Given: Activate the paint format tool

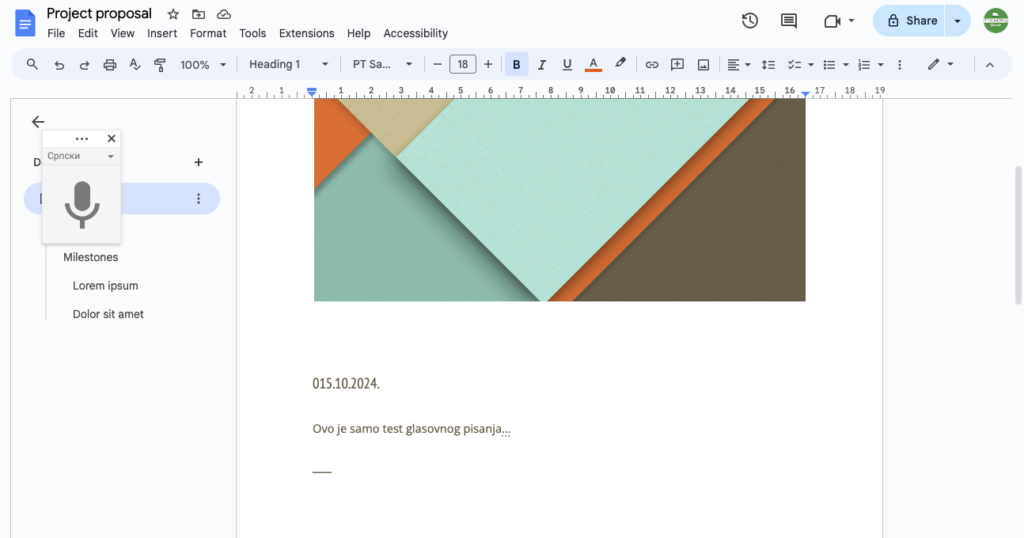Looking at the screenshot, I should point(160,65).
